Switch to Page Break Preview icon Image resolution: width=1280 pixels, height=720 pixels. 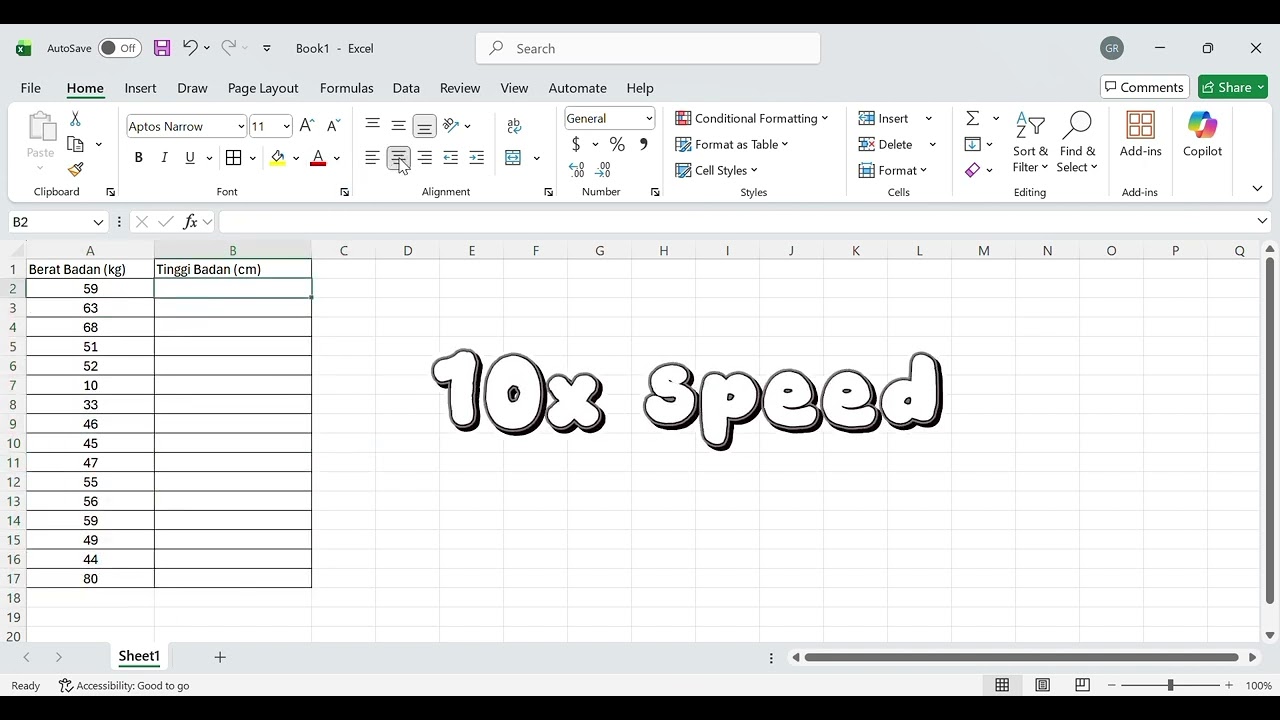click(1082, 685)
